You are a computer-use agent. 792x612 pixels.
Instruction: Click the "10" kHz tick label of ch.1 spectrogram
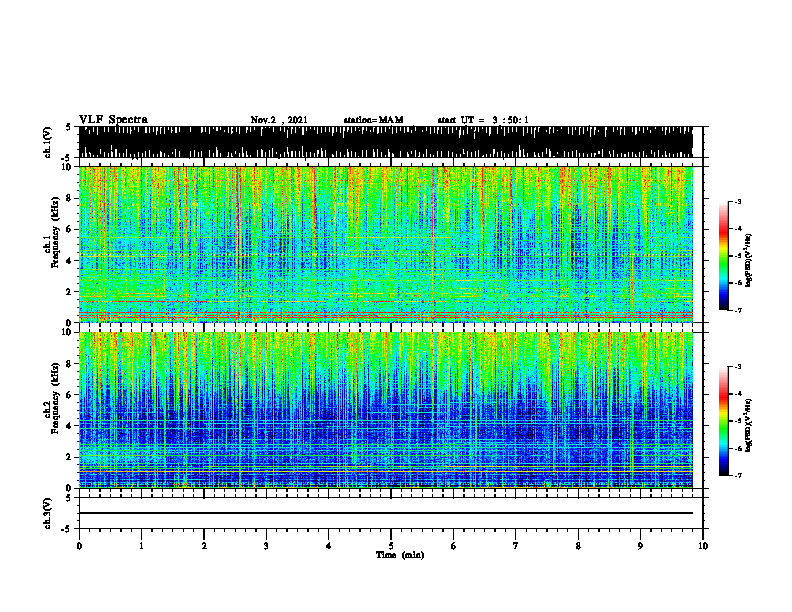click(67, 167)
